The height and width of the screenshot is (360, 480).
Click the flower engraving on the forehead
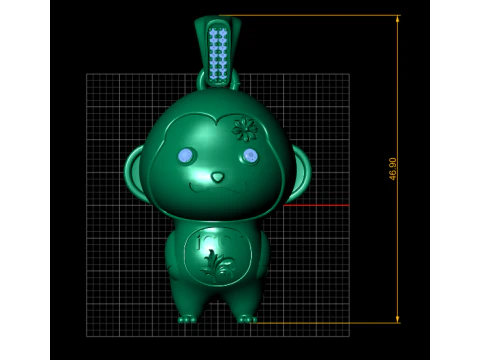[x=245, y=129]
